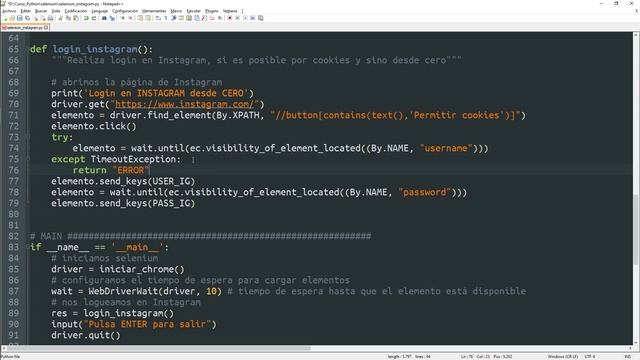
Task: Open the Replace toolbar icon
Action: tap(112, 18)
